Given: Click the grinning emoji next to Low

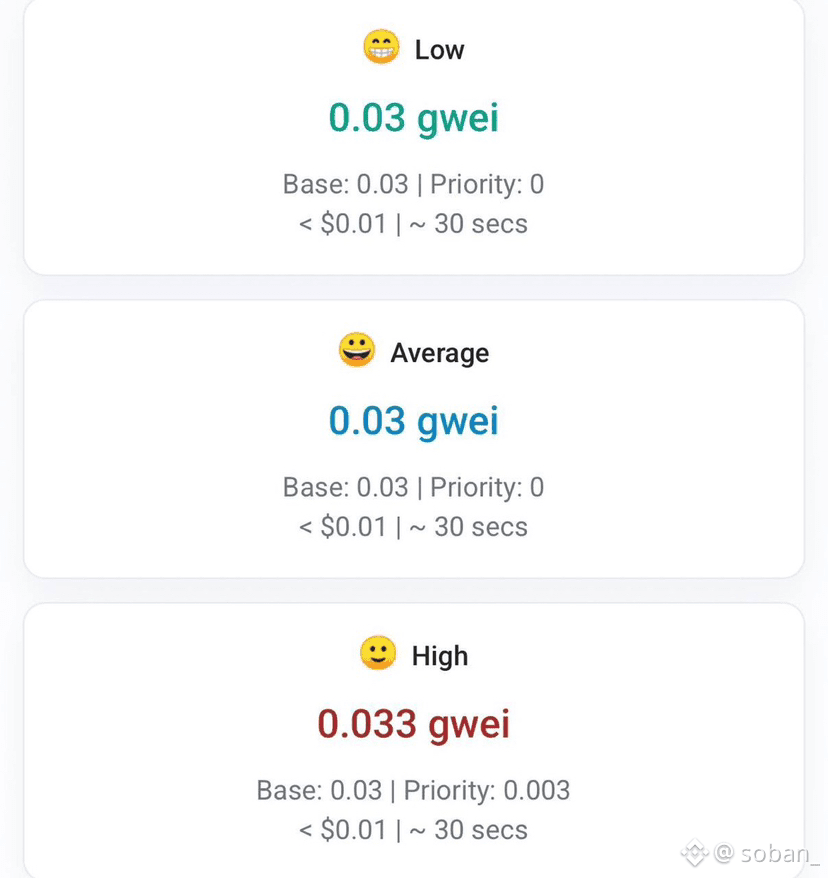Looking at the screenshot, I should tap(381, 47).
